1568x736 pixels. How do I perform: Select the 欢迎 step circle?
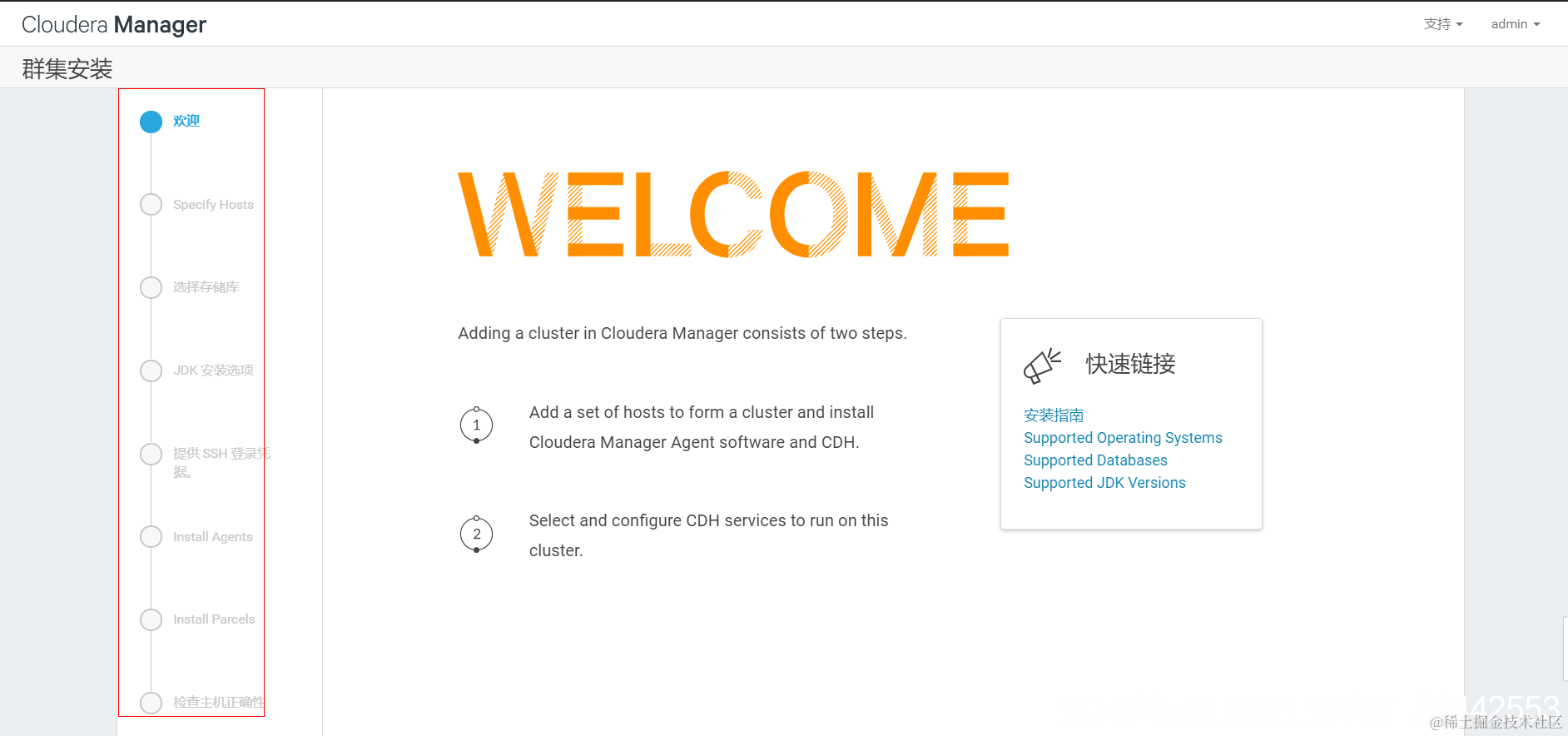(x=151, y=122)
